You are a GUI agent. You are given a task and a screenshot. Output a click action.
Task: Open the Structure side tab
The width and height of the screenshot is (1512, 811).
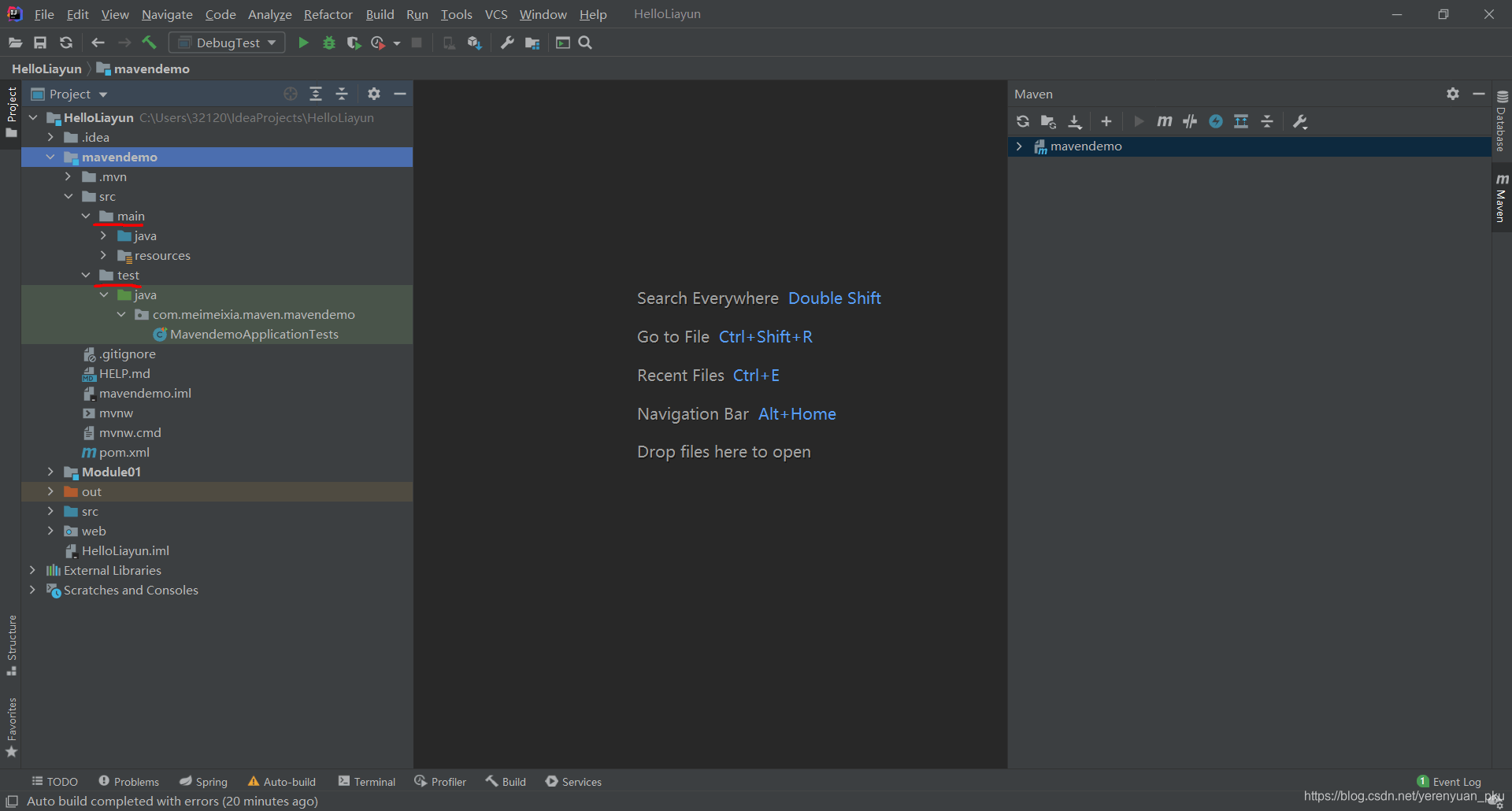point(12,645)
